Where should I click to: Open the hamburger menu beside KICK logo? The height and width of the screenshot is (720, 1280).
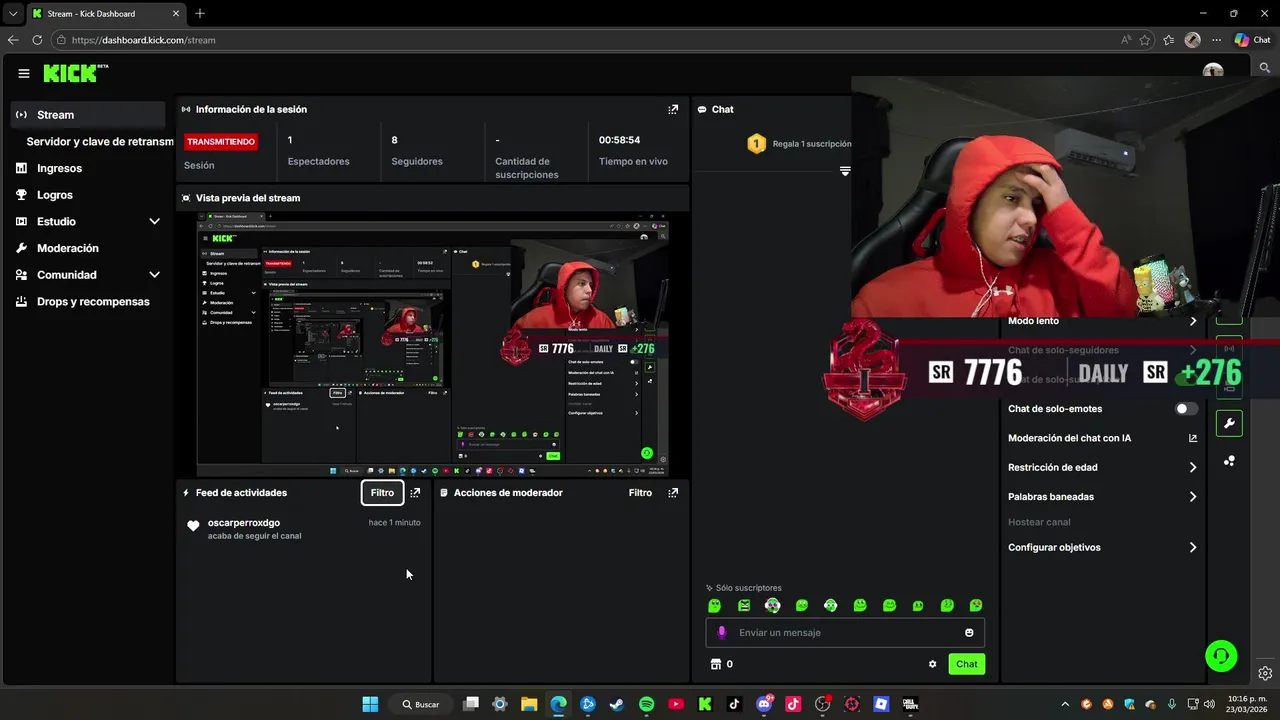point(24,73)
